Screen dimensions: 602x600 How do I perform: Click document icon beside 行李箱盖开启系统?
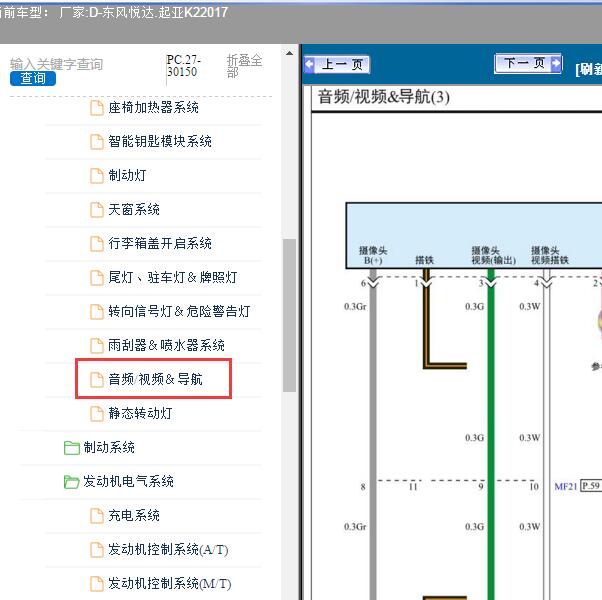[x=97, y=244]
